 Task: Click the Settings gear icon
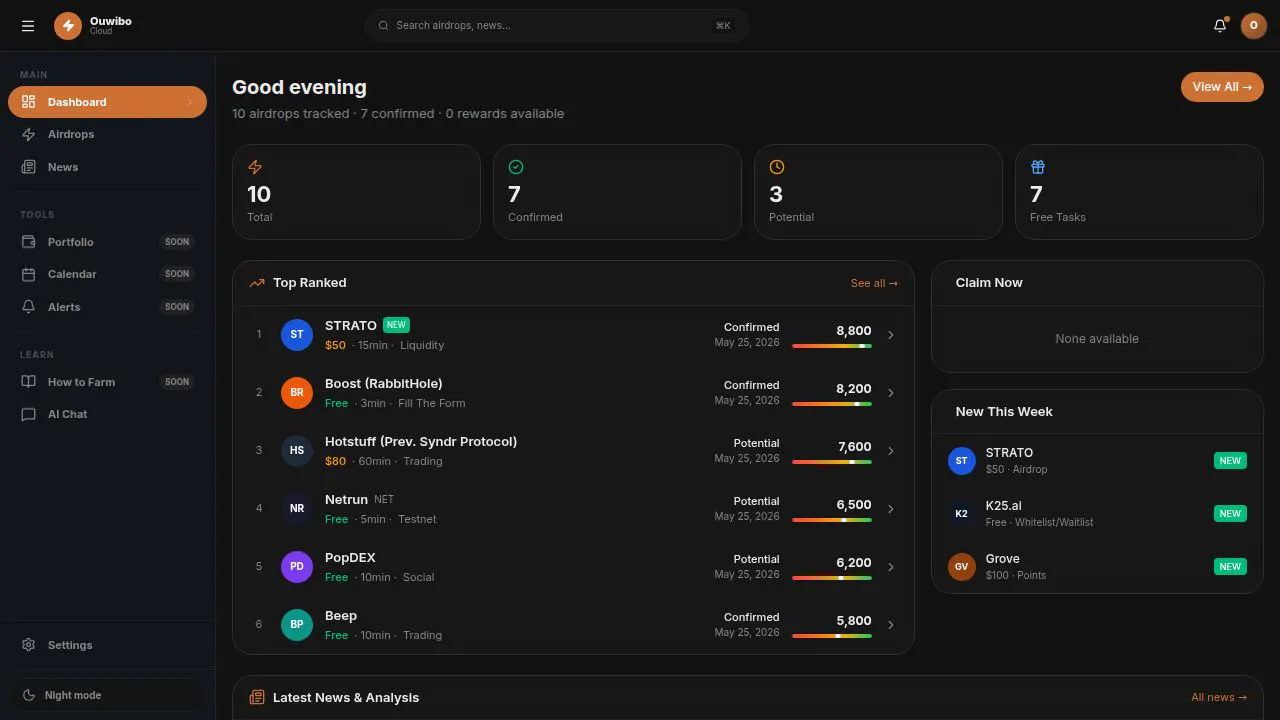(29, 645)
